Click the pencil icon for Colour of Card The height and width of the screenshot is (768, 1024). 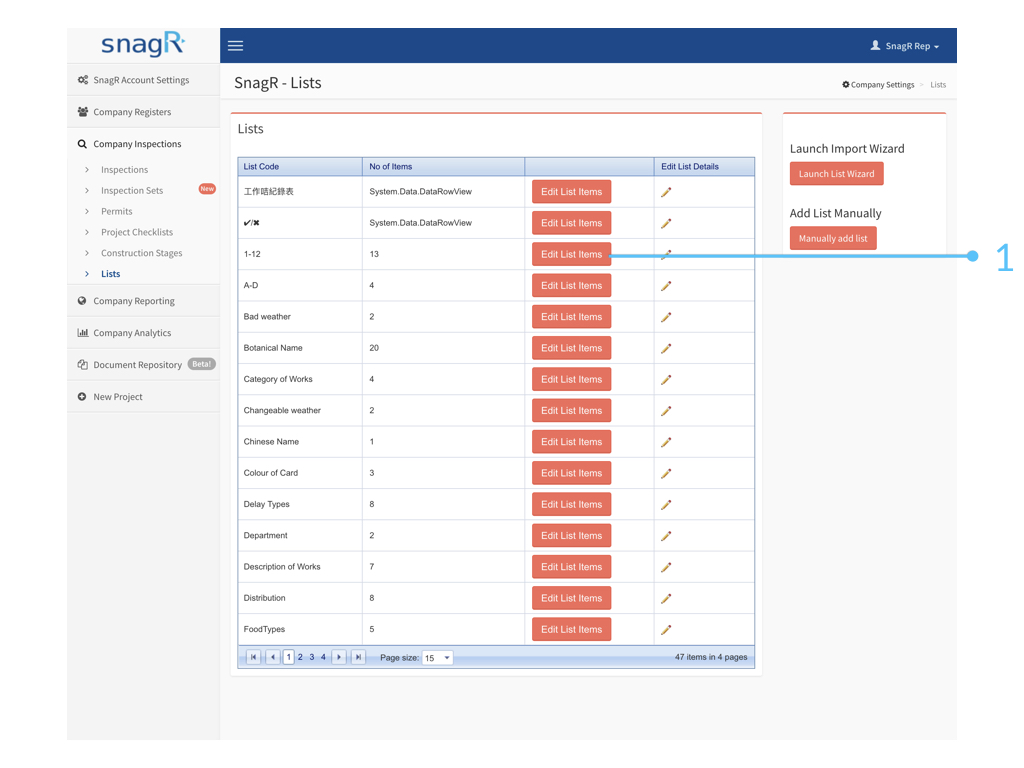tap(666, 473)
